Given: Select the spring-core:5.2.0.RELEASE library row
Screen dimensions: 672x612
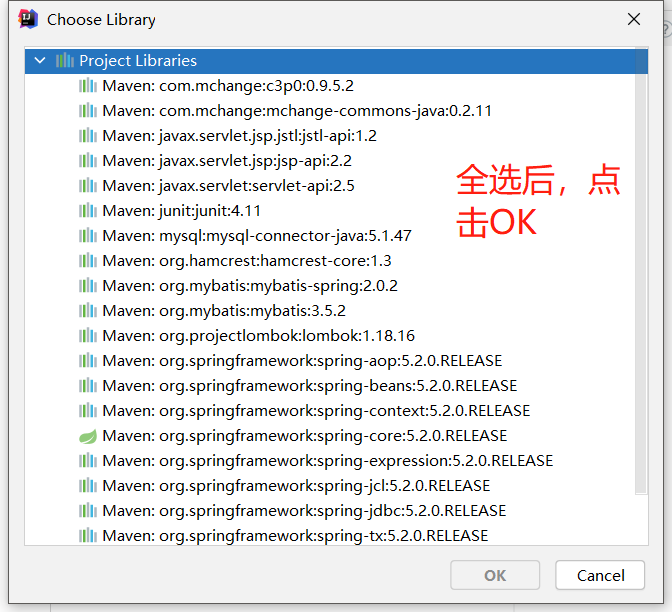Looking at the screenshot, I should (305, 436).
